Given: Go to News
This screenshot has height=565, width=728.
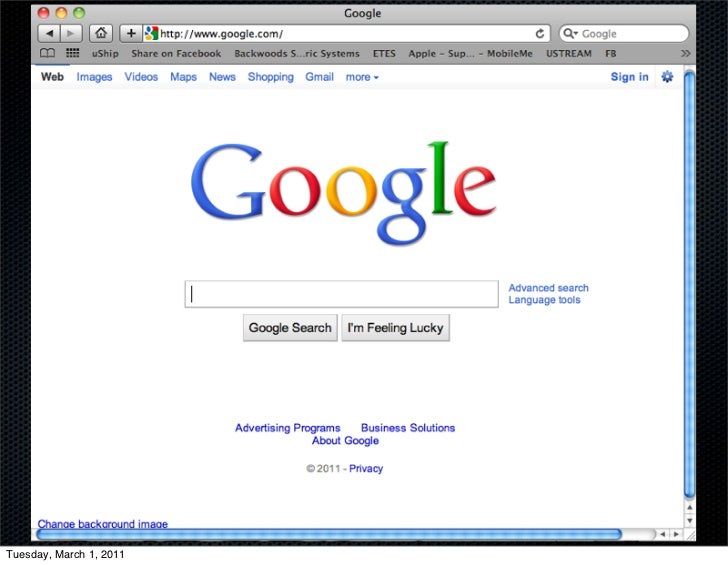Looking at the screenshot, I should click(222, 77).
